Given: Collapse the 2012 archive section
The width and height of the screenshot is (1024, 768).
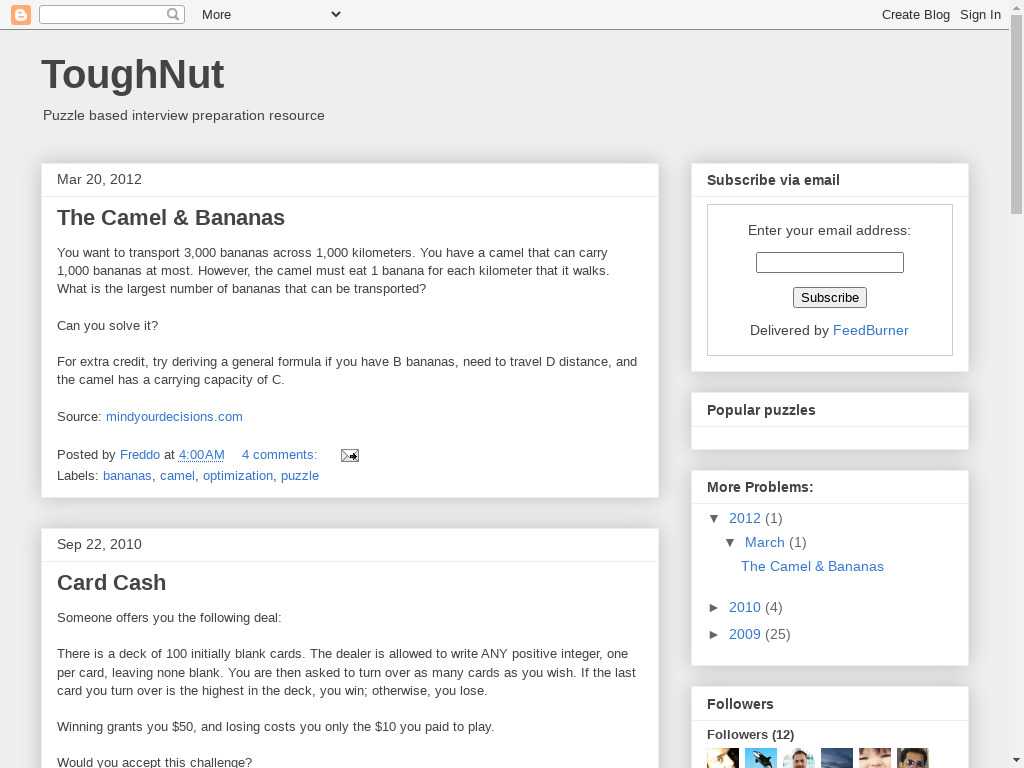Looking at the screenshot, I should click(716, 518).
